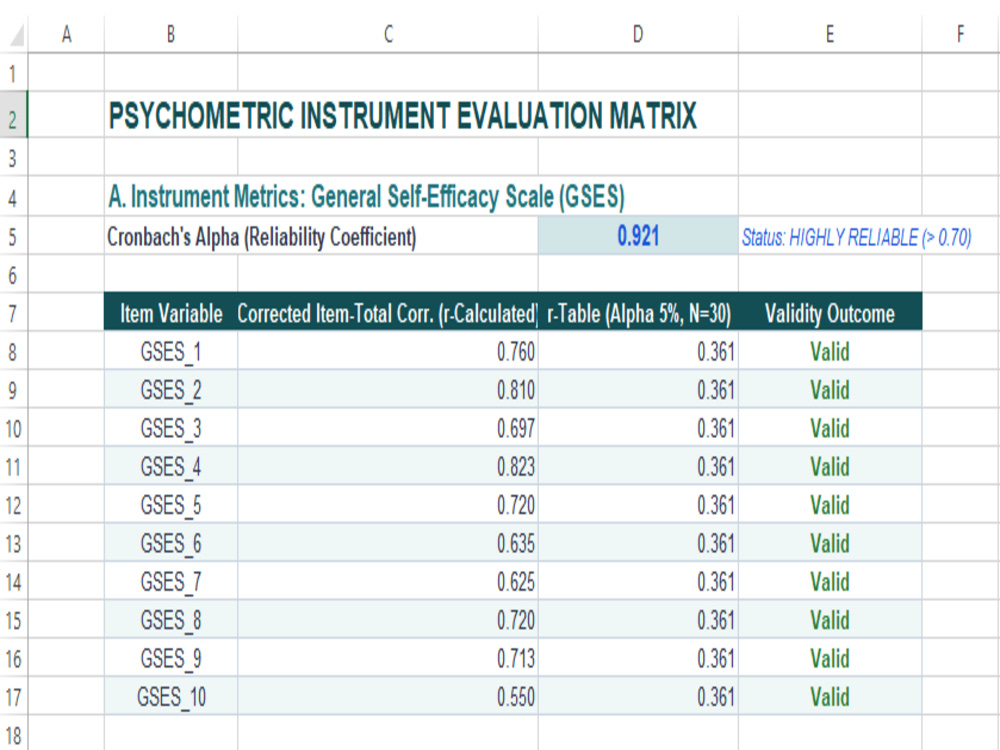Click the 0.635 value for GSES_6

coord(388,543)
